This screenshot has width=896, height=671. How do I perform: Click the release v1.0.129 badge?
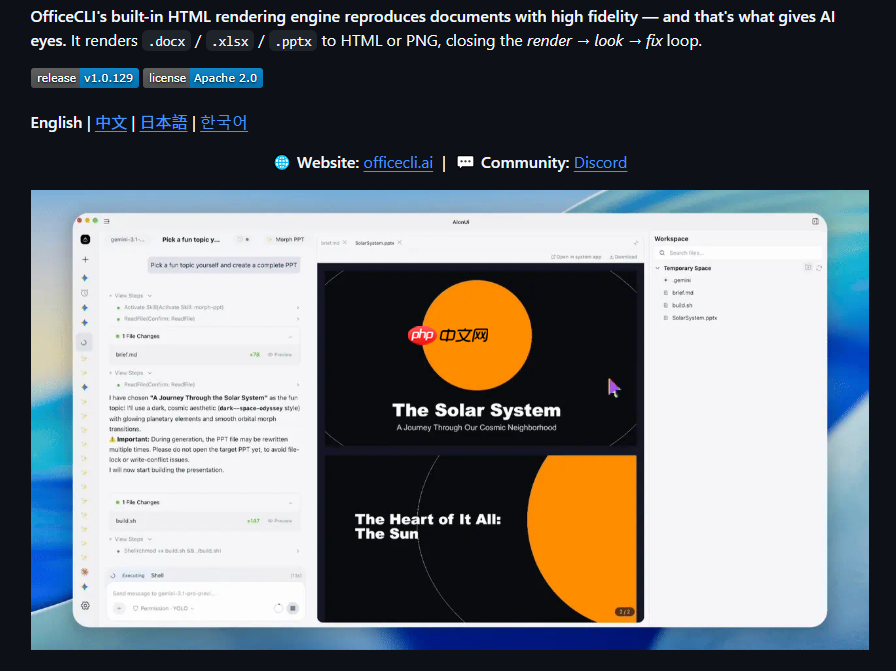(85, 78)
